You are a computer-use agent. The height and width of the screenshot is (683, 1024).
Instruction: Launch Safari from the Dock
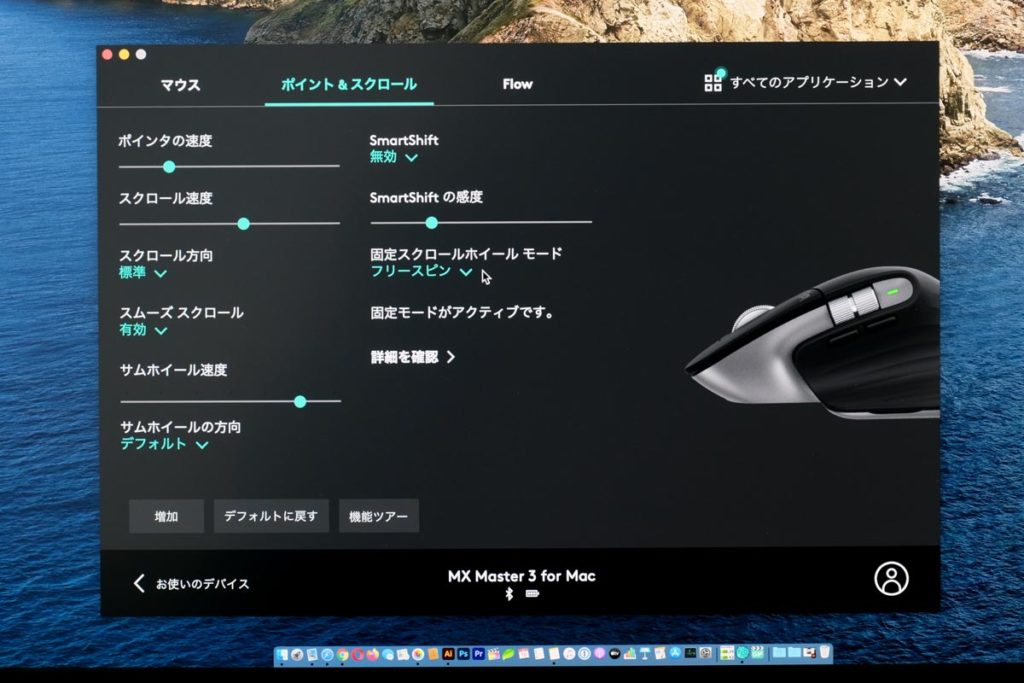click(327, 654)
